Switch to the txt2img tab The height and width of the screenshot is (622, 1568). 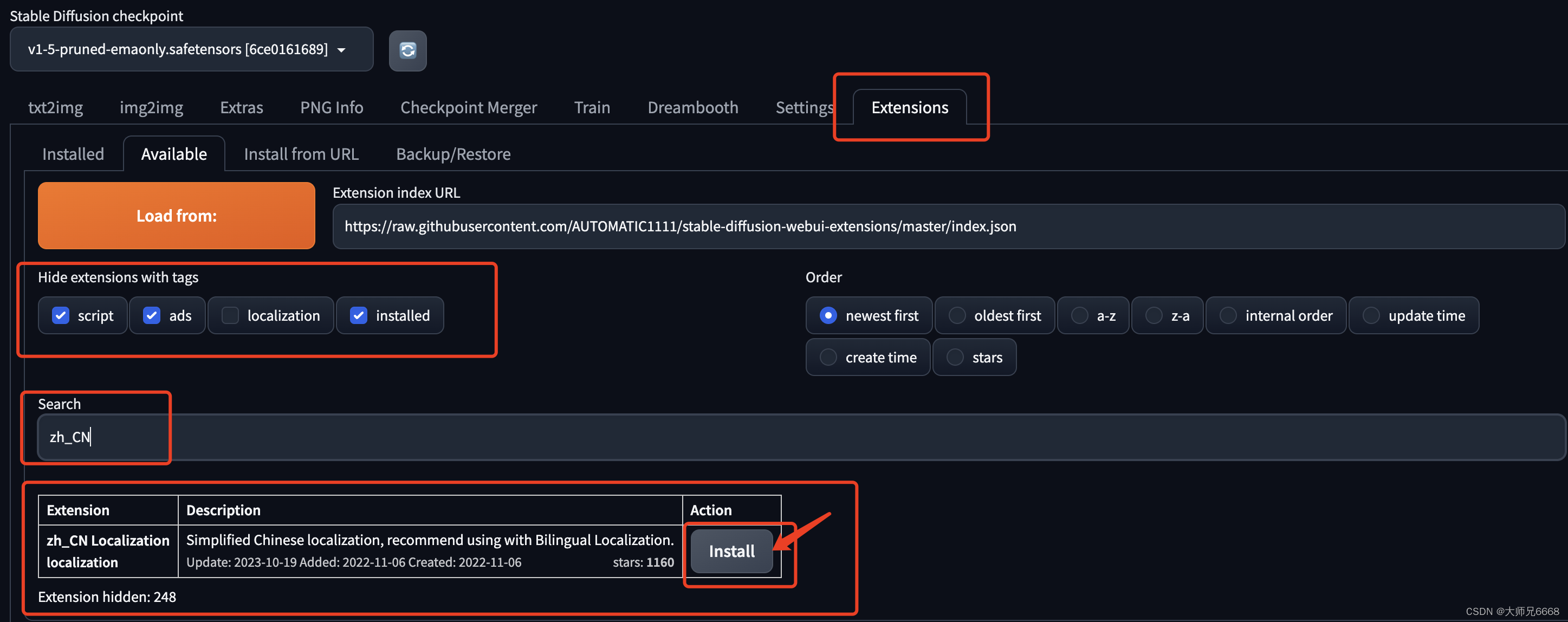point(55,108)
